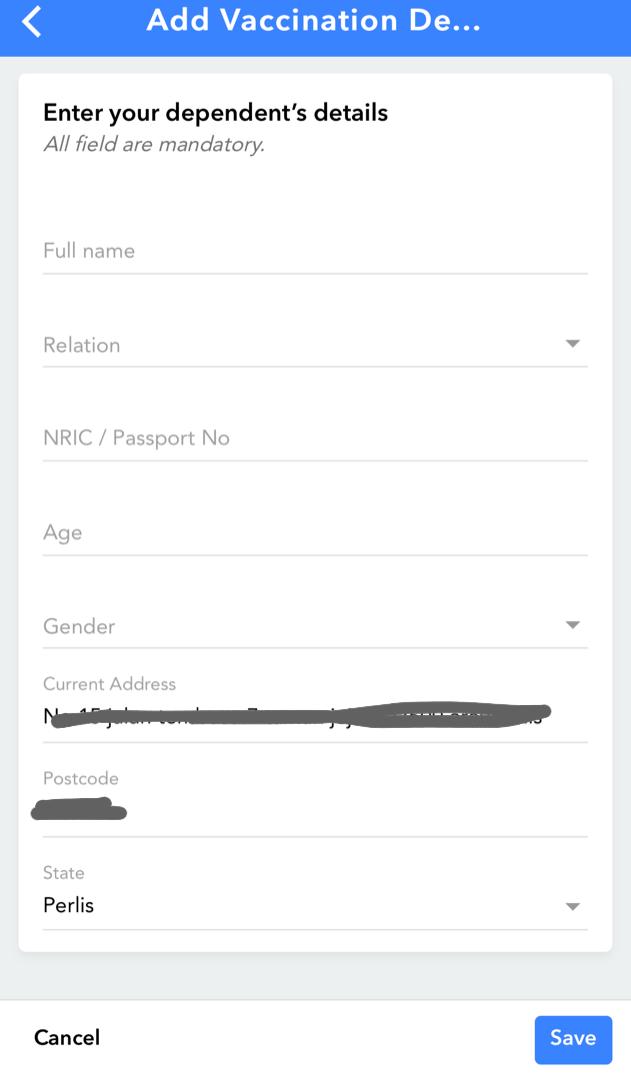Click the redacted Current Address text

tap(300, 716)
